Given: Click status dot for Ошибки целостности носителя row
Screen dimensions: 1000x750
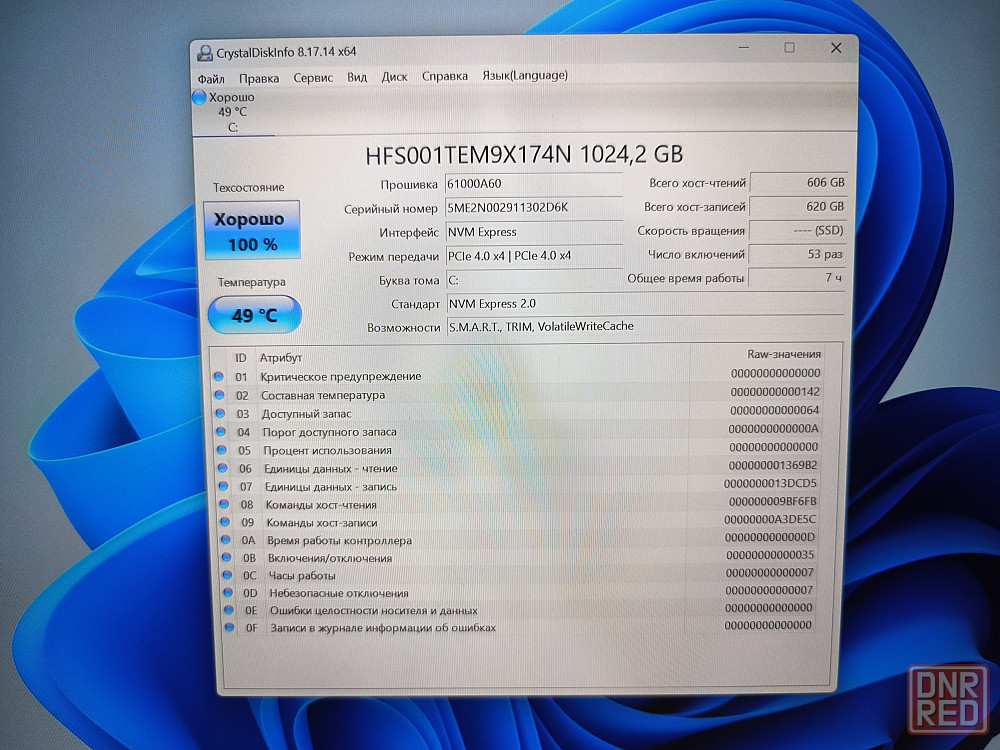Looking at the screenshot, I should tap(228, 610).
